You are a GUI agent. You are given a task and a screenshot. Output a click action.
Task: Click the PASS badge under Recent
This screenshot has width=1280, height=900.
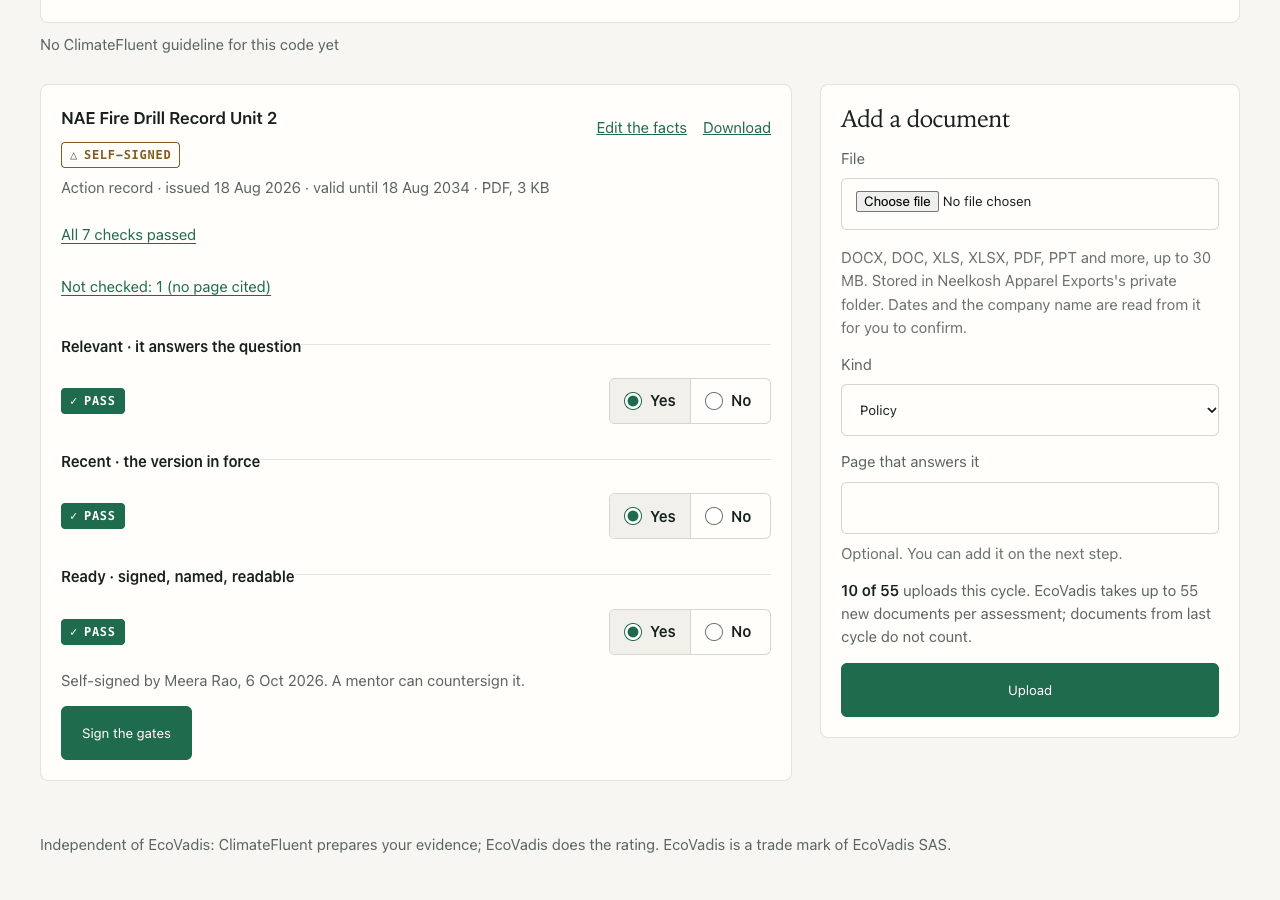click(x=93, y=516)
